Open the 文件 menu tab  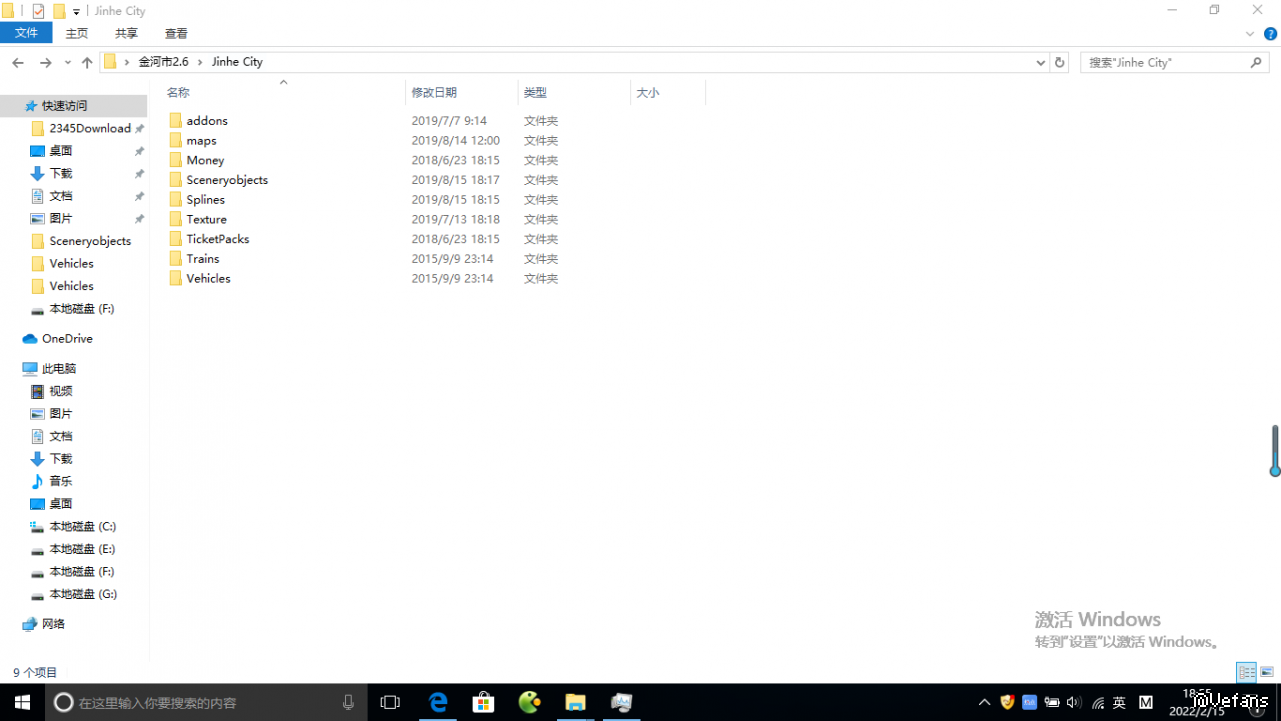[x=26, y=33]
